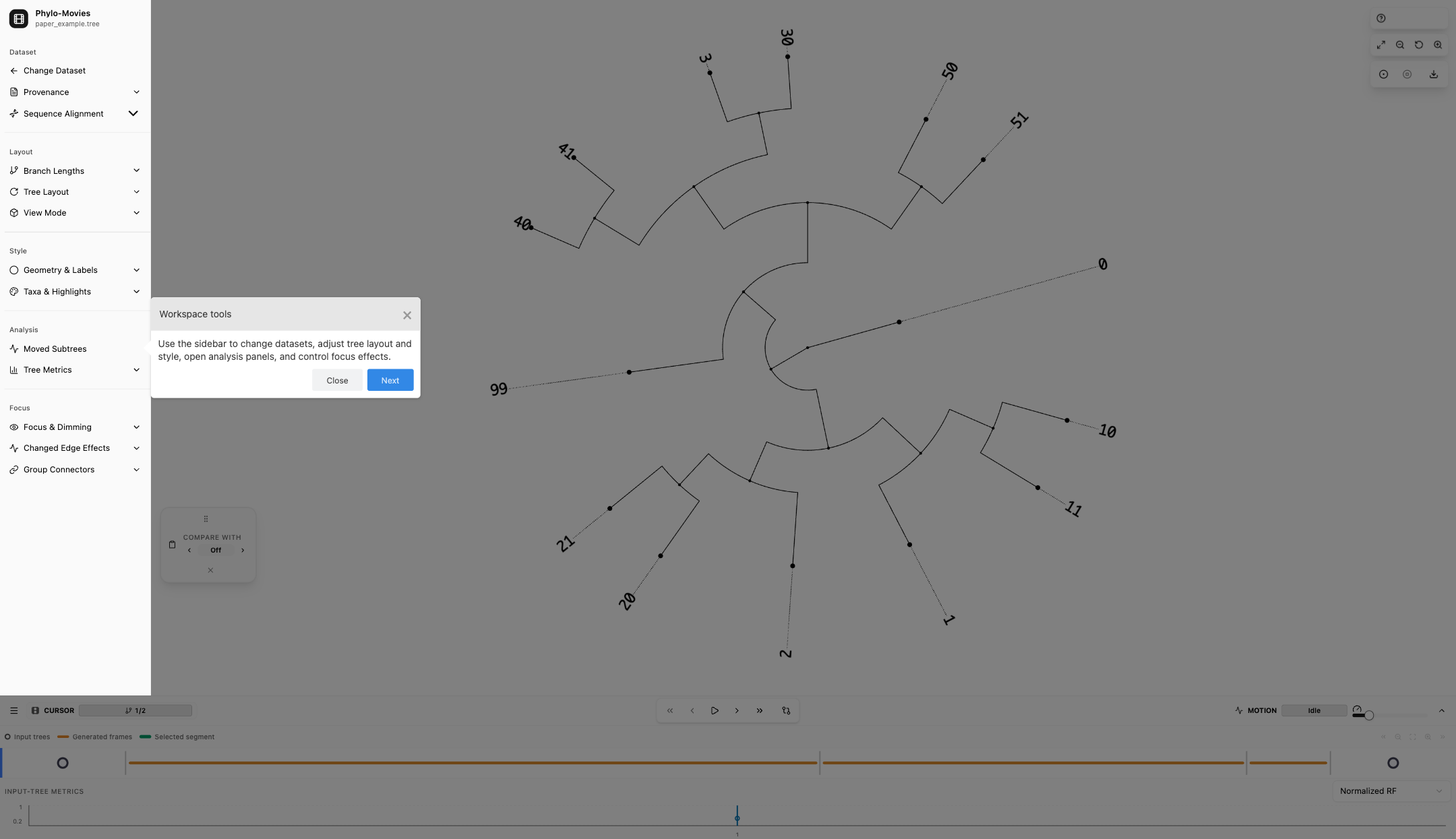
Task: Expand Tree Metrics panel
Action: [75, 370]
